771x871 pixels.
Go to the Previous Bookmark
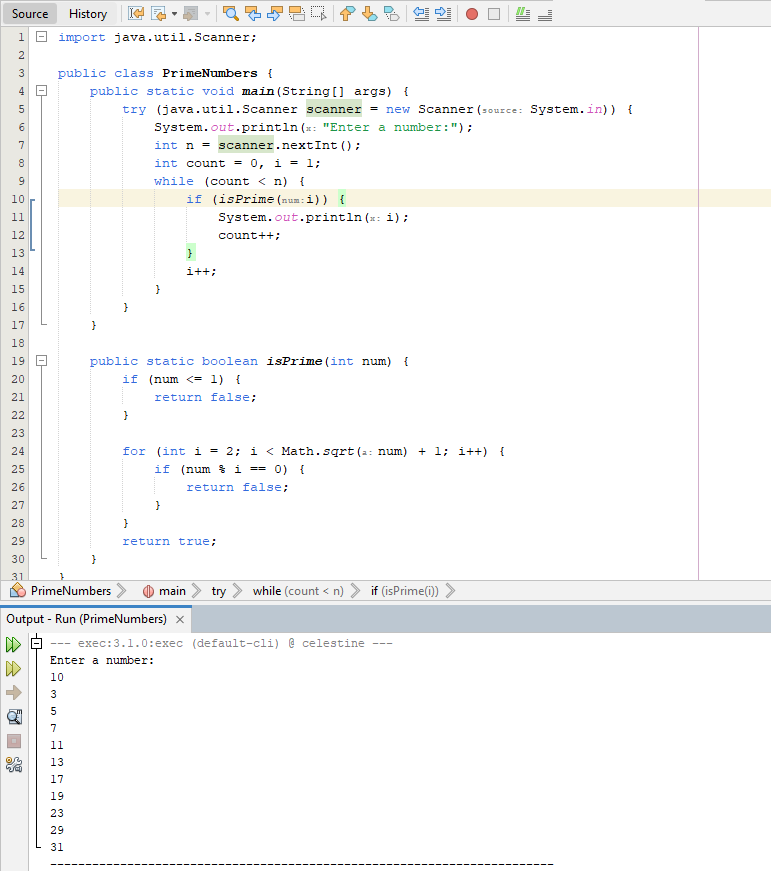(x=347, y=13)
